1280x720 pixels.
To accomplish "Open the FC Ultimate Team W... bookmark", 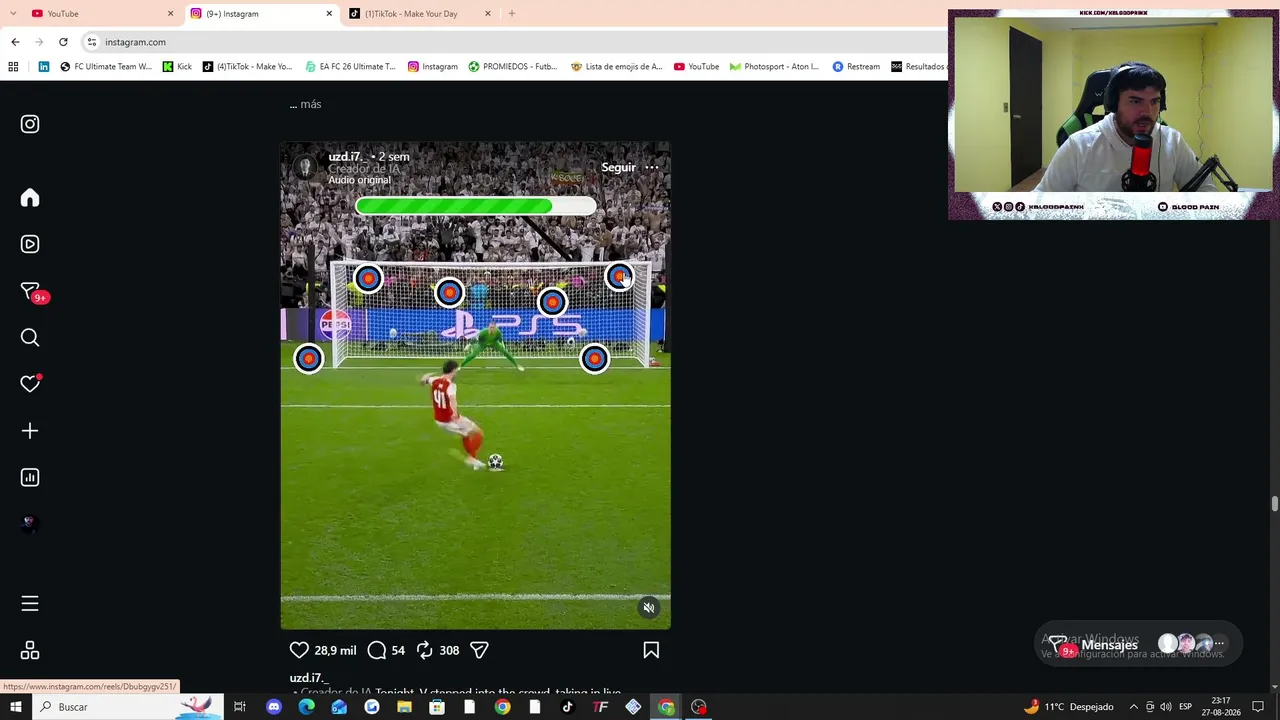I will point(106,67).
